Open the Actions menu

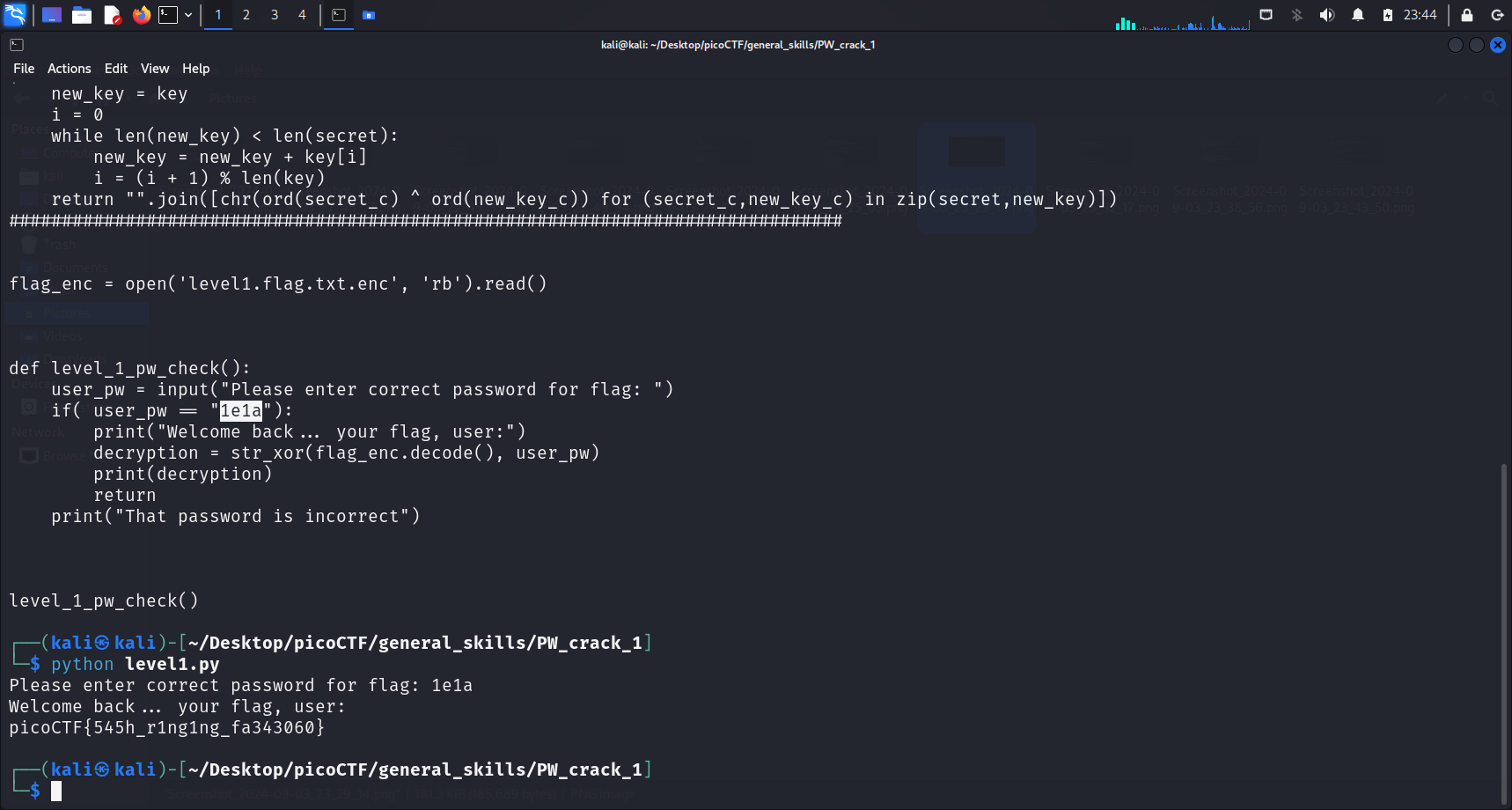(x=69, y=69)
